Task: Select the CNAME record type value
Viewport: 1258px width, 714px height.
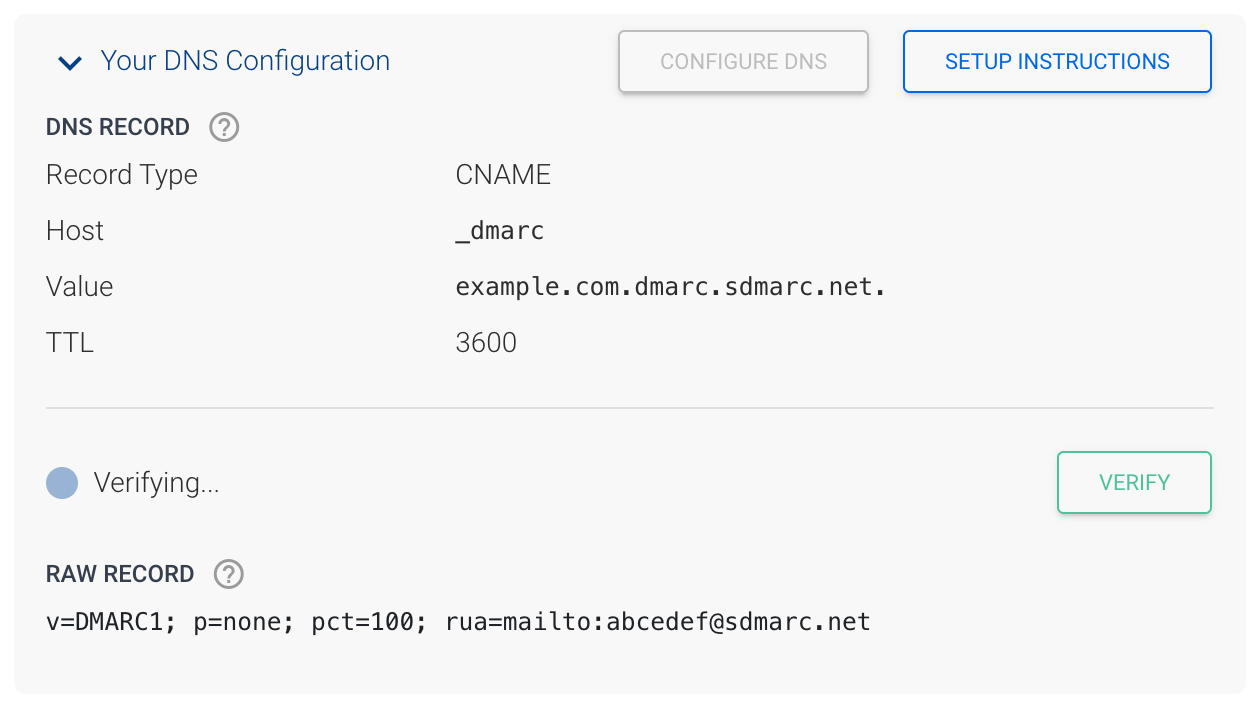Action: click(x=502, y=174)
